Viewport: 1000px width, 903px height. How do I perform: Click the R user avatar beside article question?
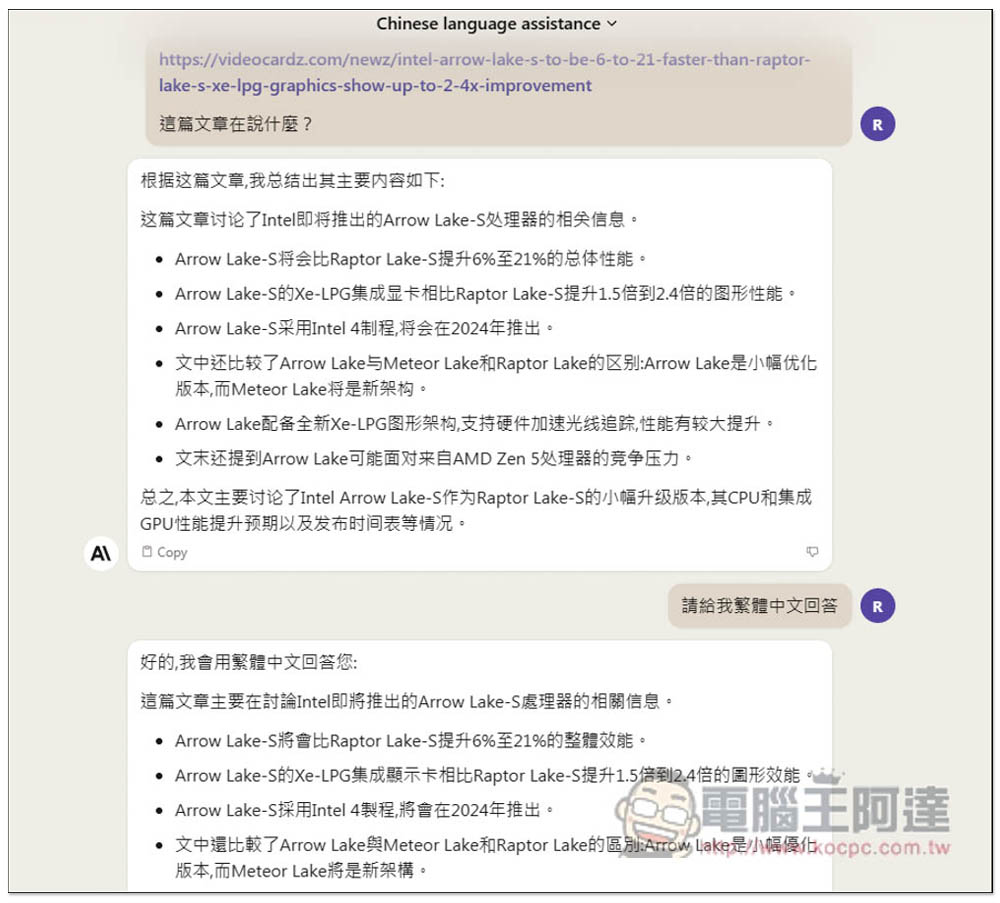[x=878, y=124]
